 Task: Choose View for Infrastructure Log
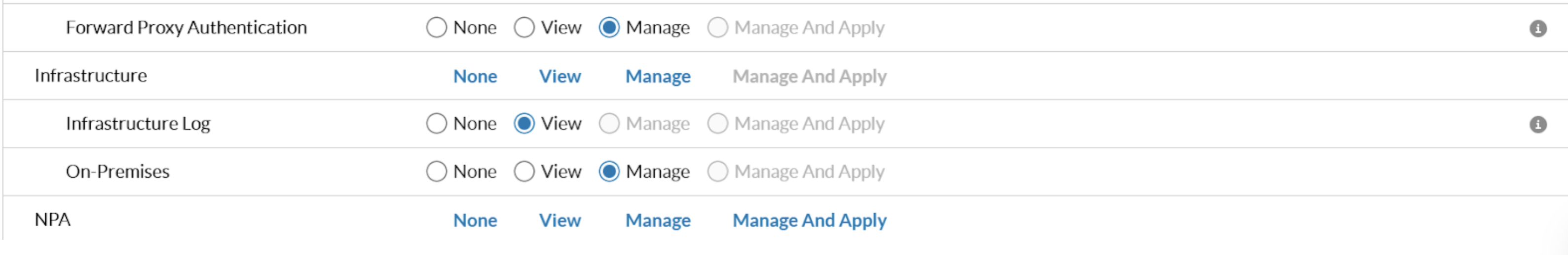coord(524,124)
